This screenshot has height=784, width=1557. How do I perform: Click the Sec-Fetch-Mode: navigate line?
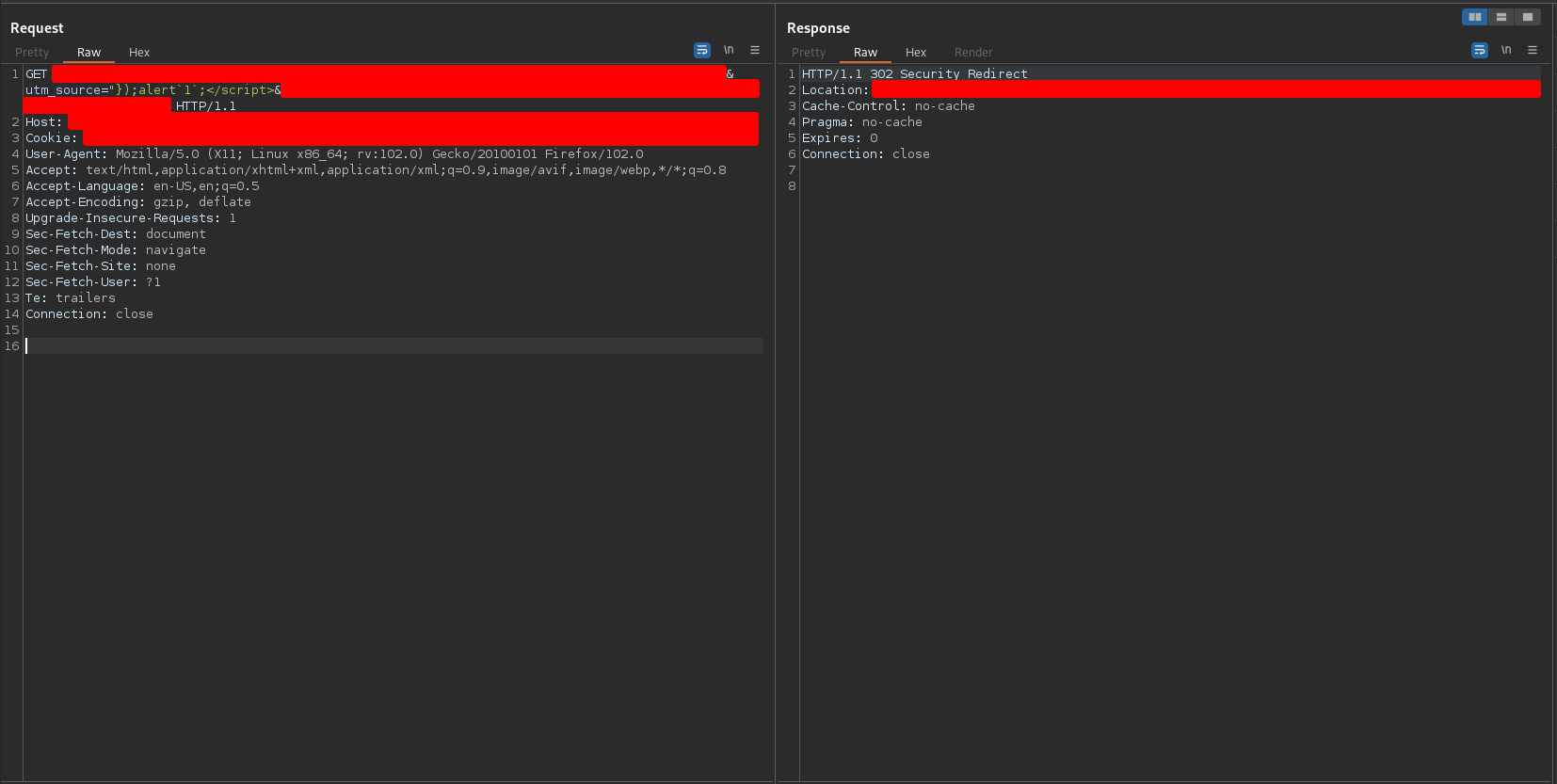(x=116, y=250)
